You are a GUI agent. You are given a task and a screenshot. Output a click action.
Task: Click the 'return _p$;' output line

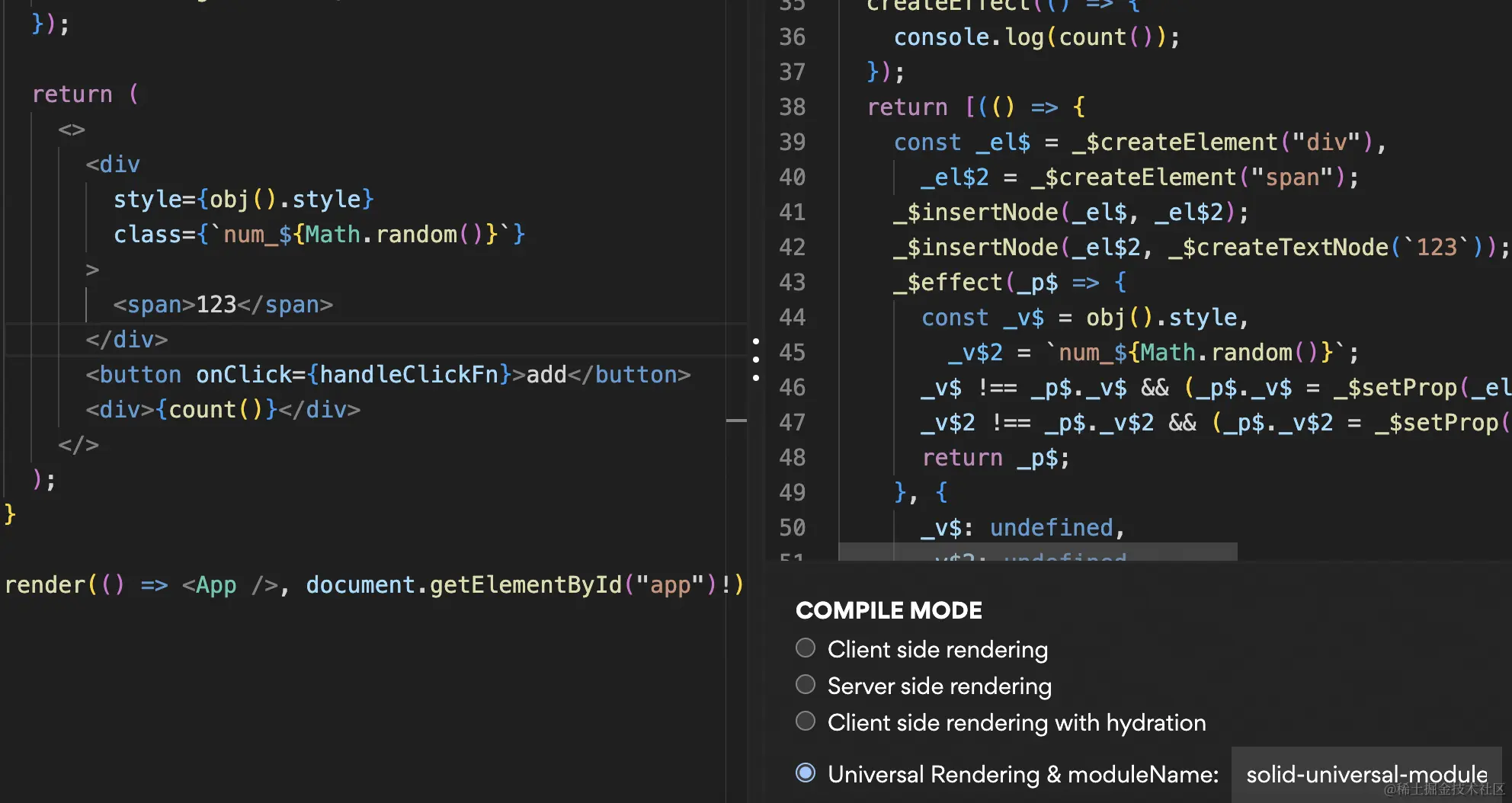[x=996, y=458]
